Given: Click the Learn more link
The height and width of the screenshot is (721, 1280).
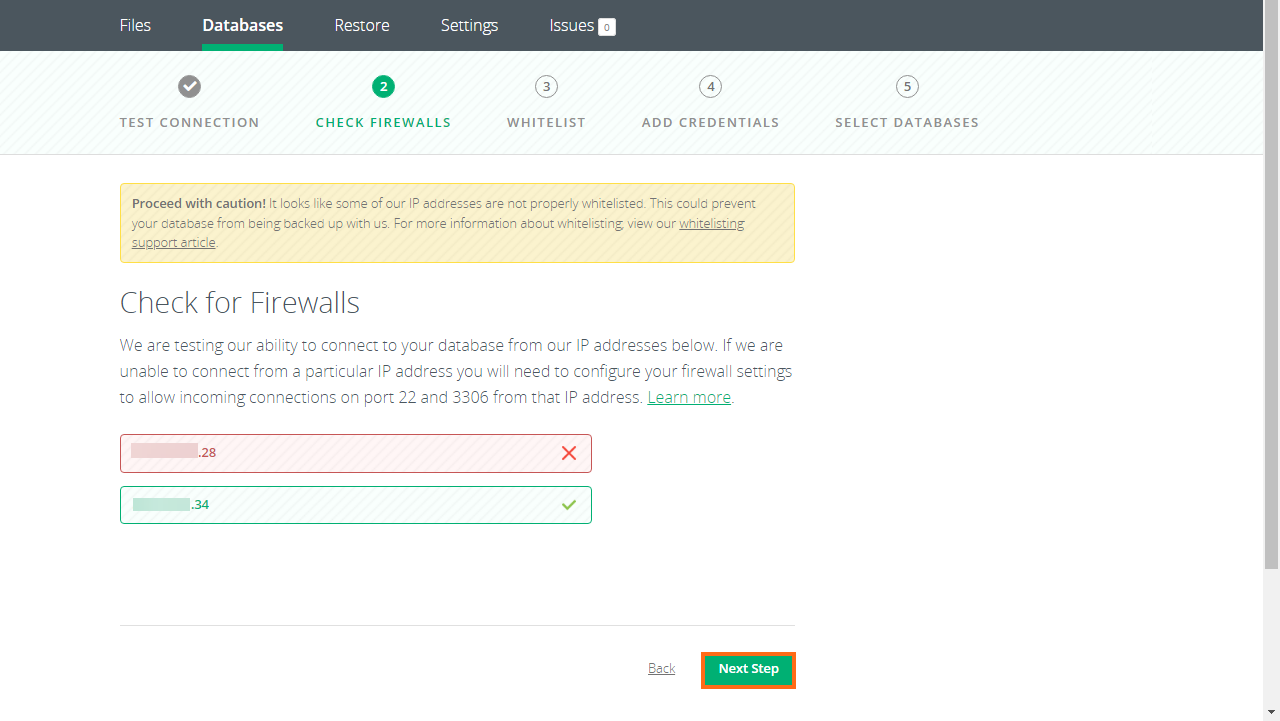Looking at the screenshot, I should [x=688, y=397].
